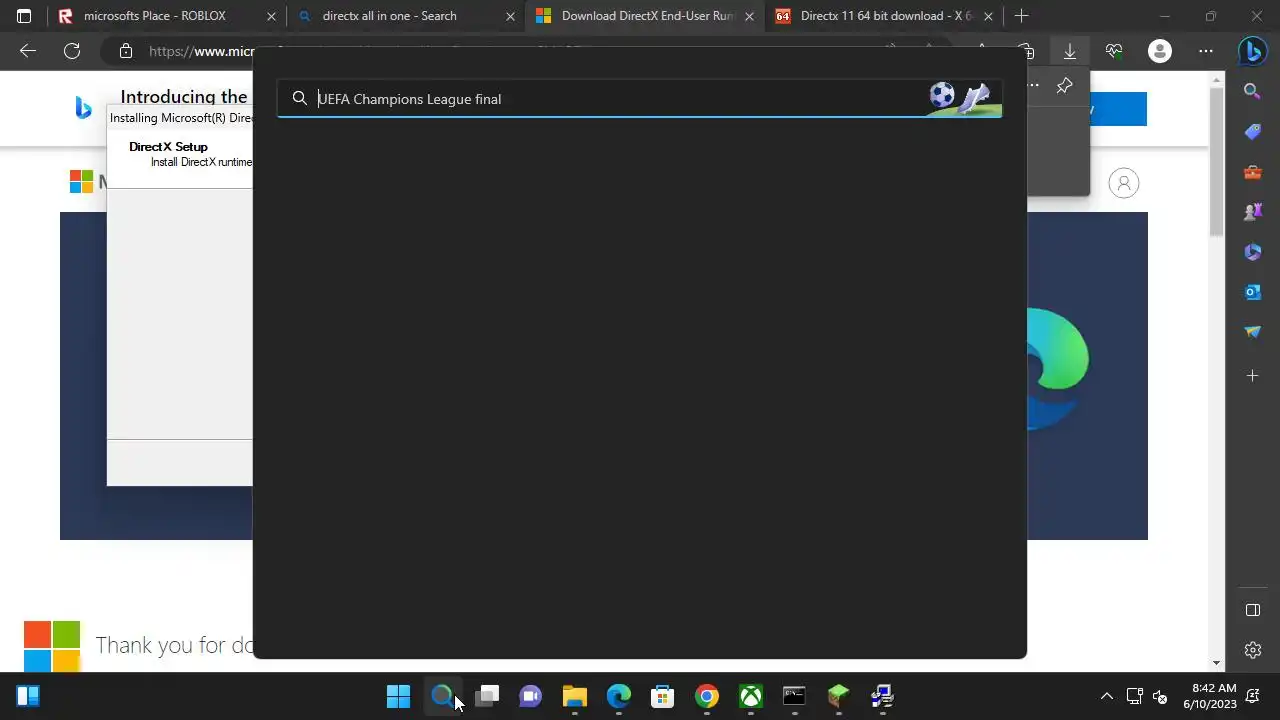The height and width of the screenshot is (720, 1280).
Task: Open Microsoft Store from the taskbar
Action: tap(662, 696)
